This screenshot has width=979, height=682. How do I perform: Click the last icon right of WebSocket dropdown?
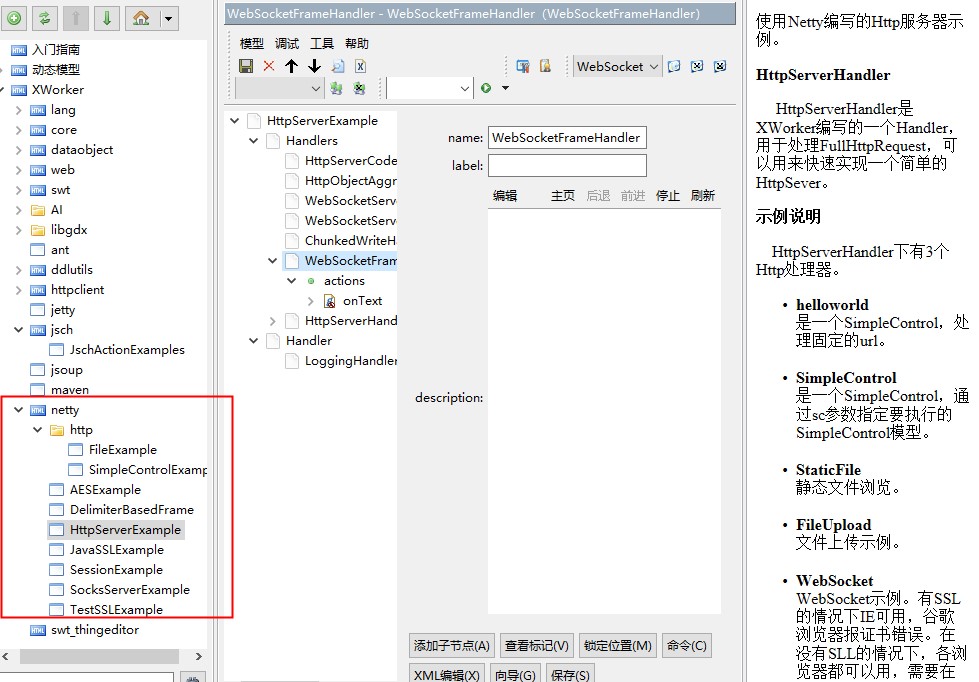tap(720, 66)
